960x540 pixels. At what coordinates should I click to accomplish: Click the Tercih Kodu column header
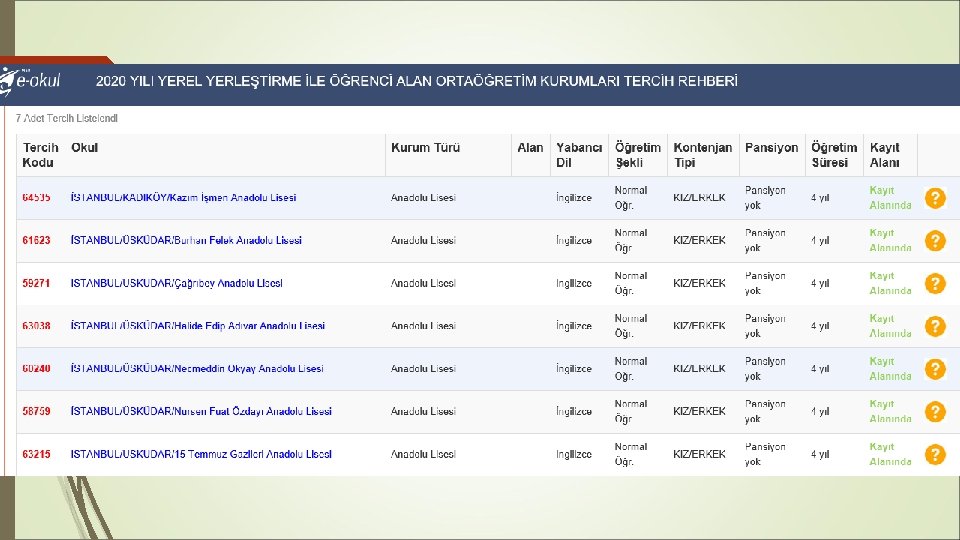[x=40, y=155]
